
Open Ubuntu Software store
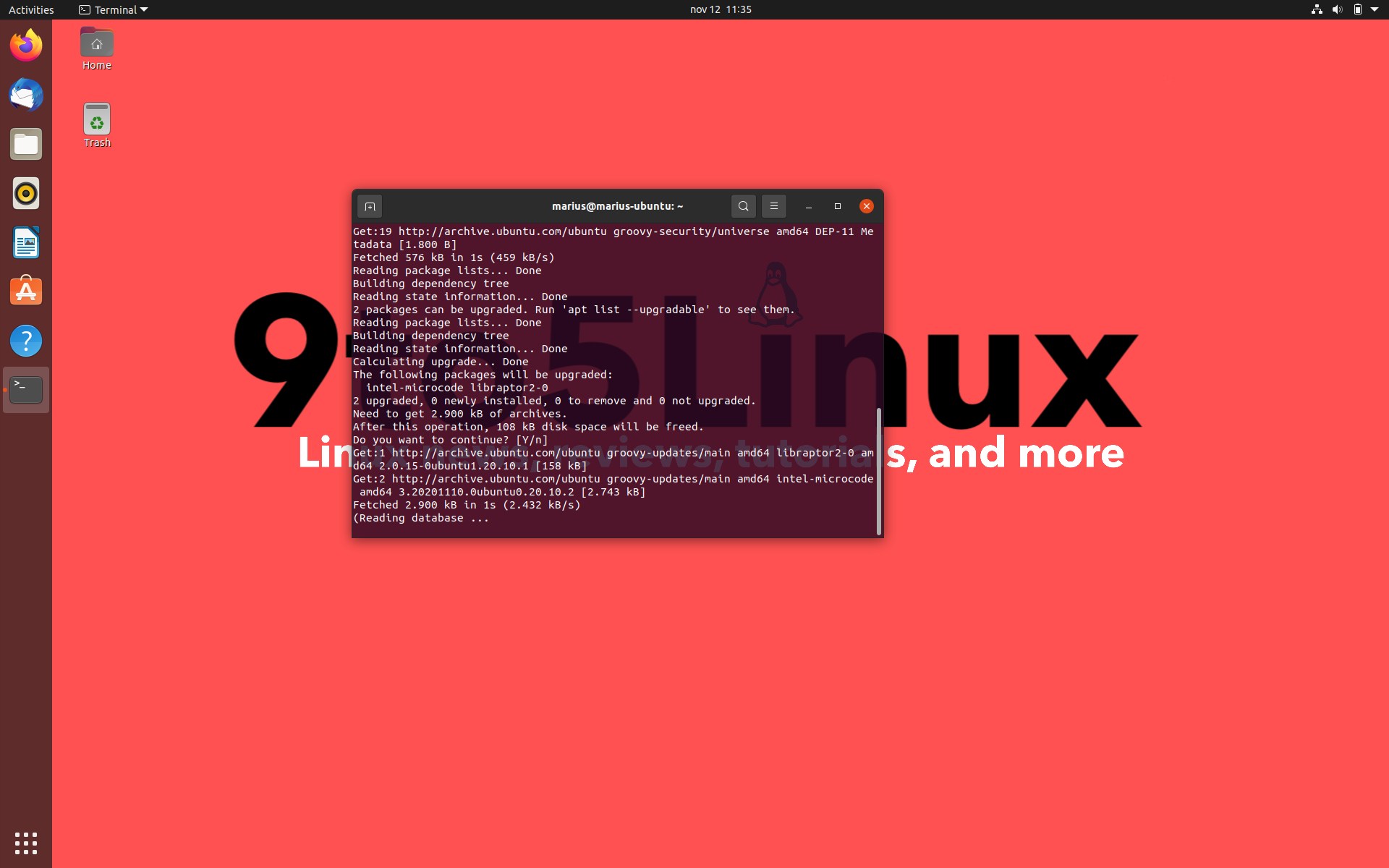26,292
